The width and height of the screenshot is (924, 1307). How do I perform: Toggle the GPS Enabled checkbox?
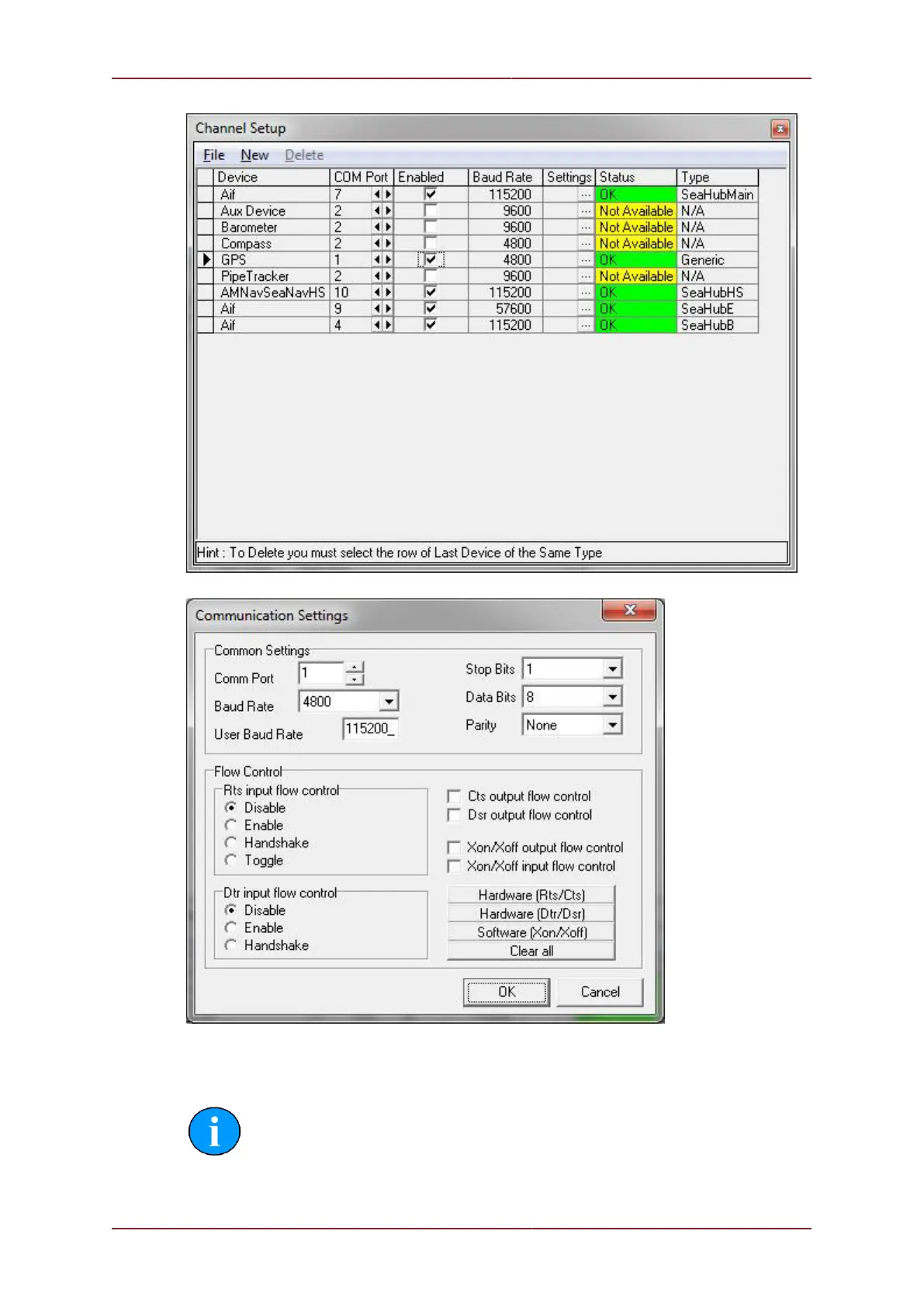click(x=431, y=259)
